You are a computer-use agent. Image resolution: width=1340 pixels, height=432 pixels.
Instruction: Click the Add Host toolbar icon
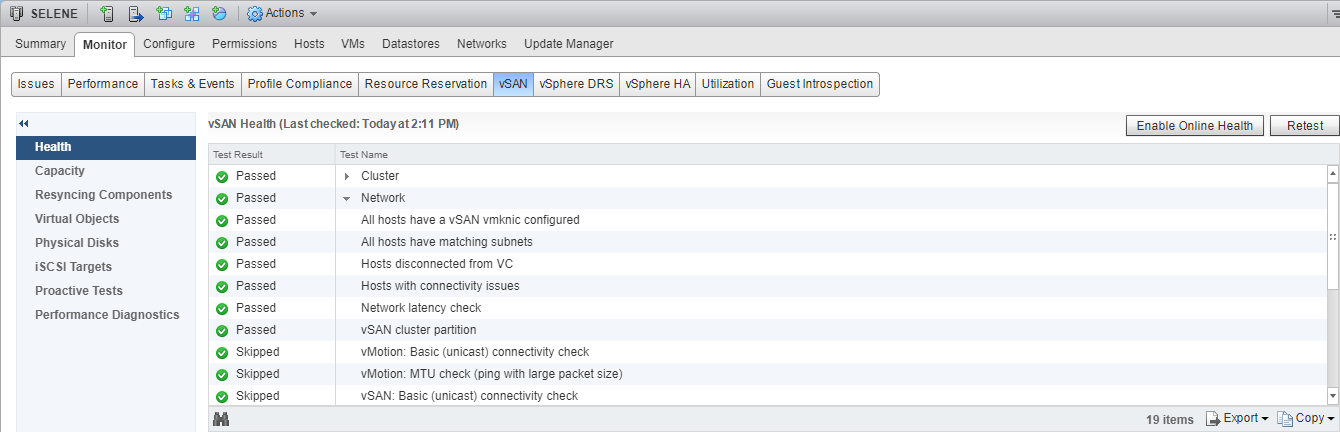(107, 14)
